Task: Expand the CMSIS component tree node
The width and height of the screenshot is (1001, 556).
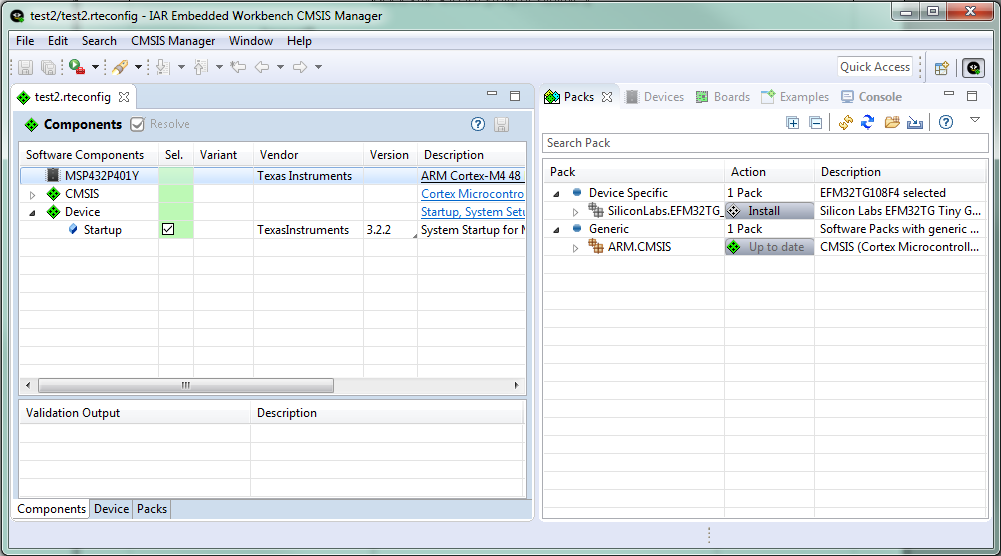Action: click(32, 194)
